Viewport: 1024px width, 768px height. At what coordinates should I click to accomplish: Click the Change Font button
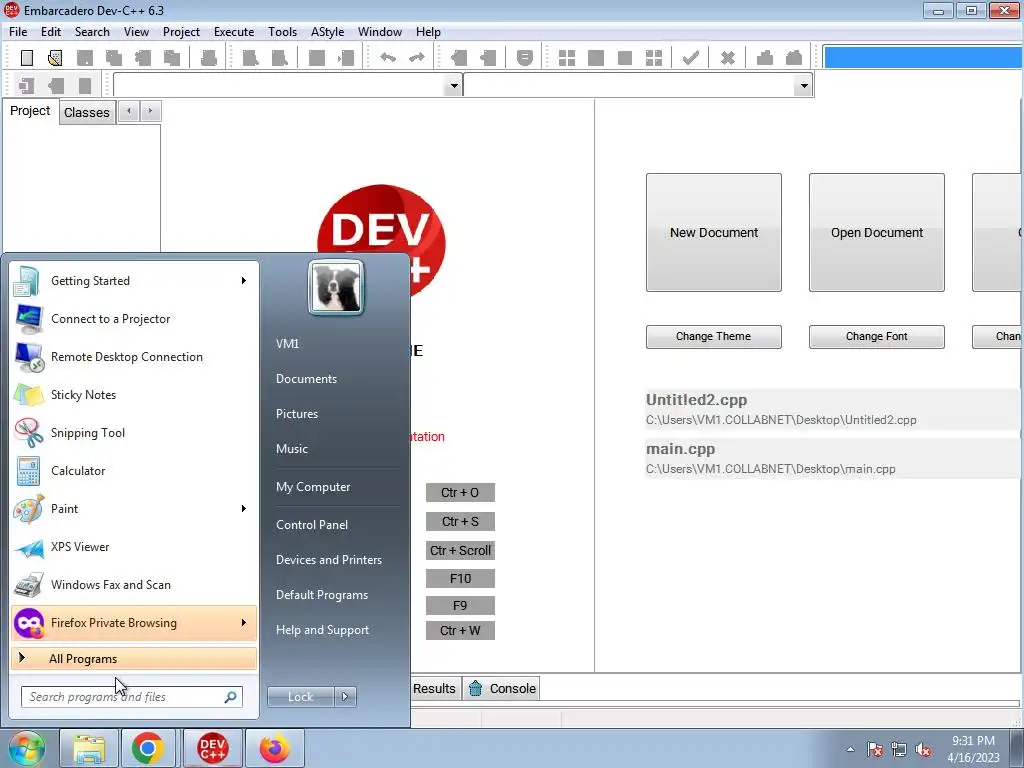tap(877, 336)
